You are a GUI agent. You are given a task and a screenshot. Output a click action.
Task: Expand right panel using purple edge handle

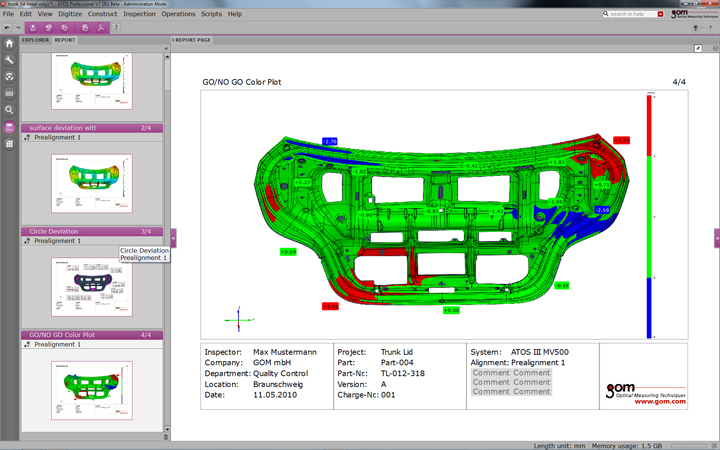pos(716,237)
